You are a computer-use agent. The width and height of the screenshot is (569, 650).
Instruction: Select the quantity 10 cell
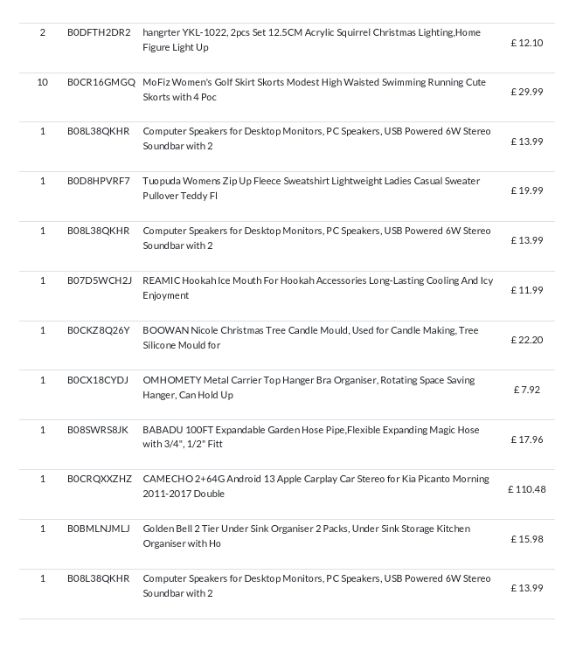[42, 82]
